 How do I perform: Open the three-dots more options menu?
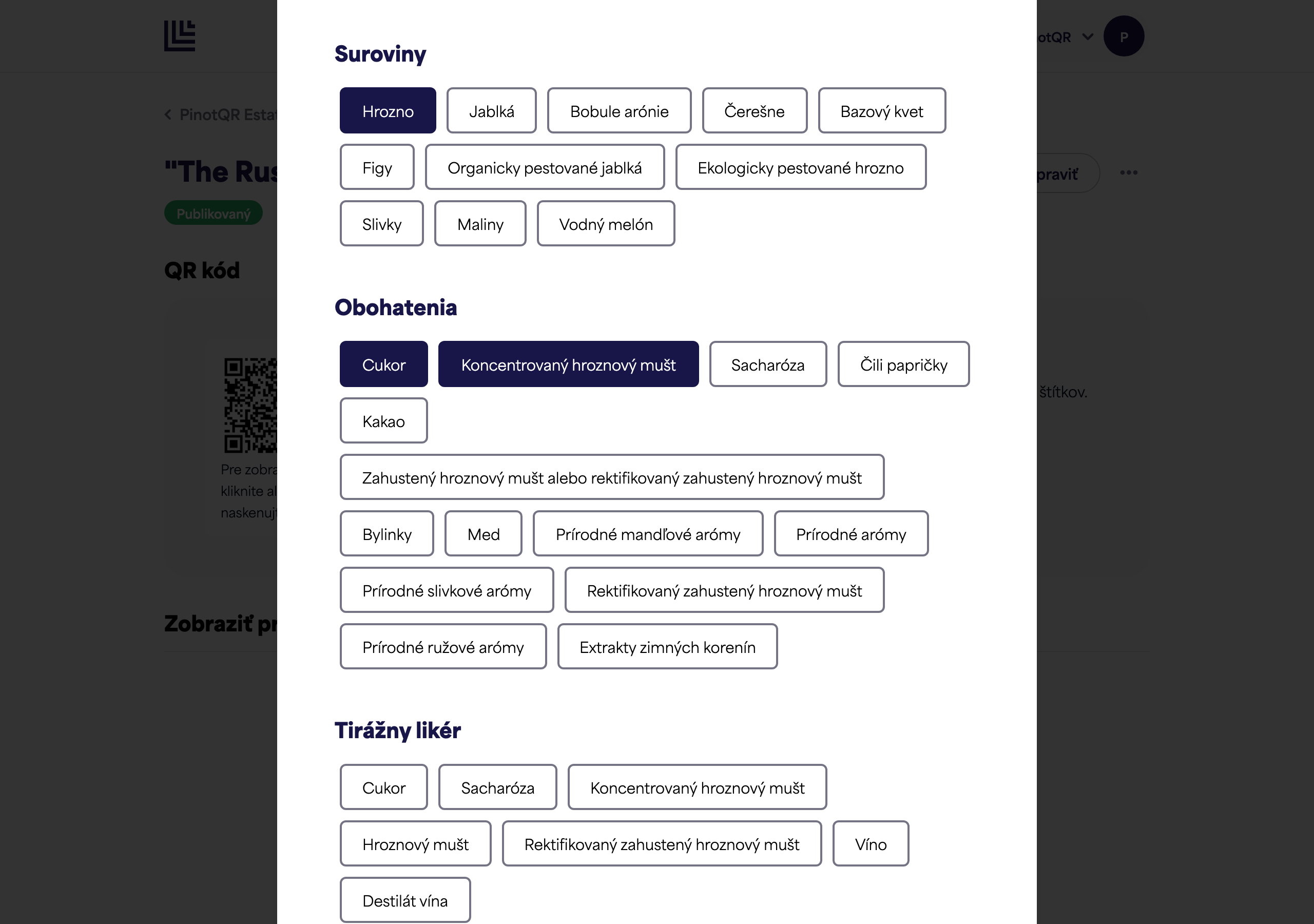[1129, 173]
